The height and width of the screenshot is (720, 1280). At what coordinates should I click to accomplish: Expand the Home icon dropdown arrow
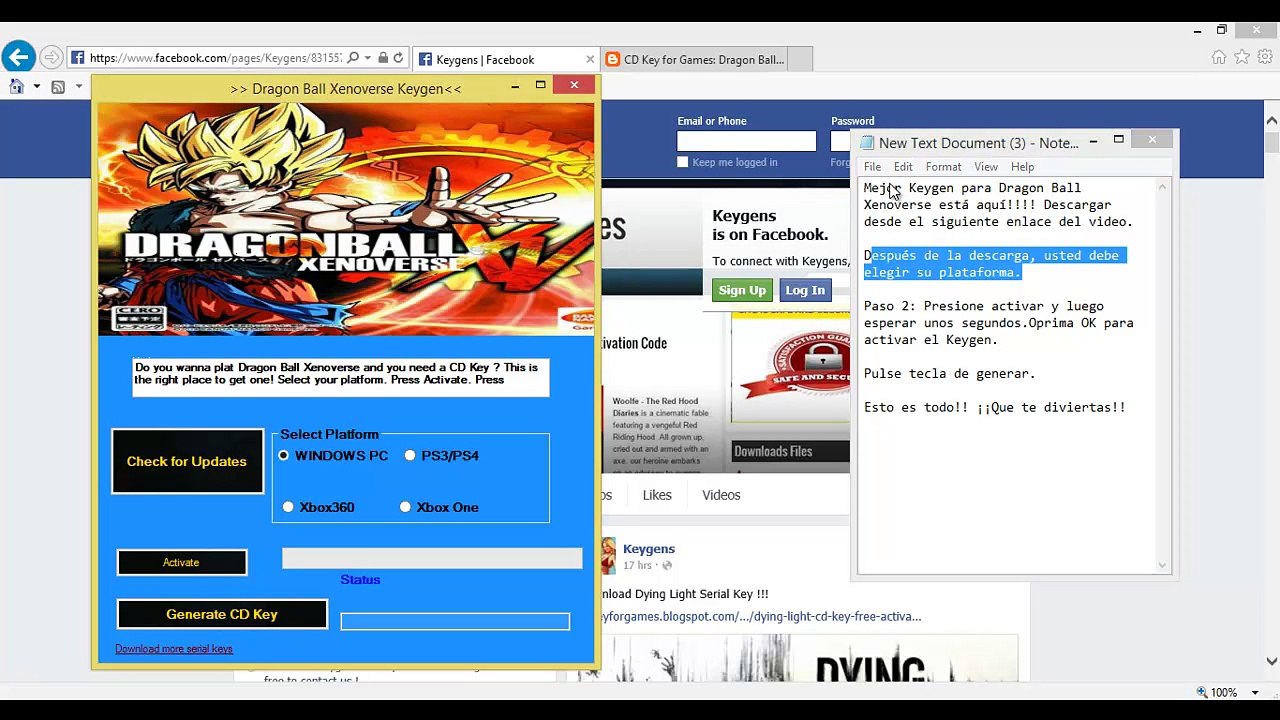coord(37,87)
